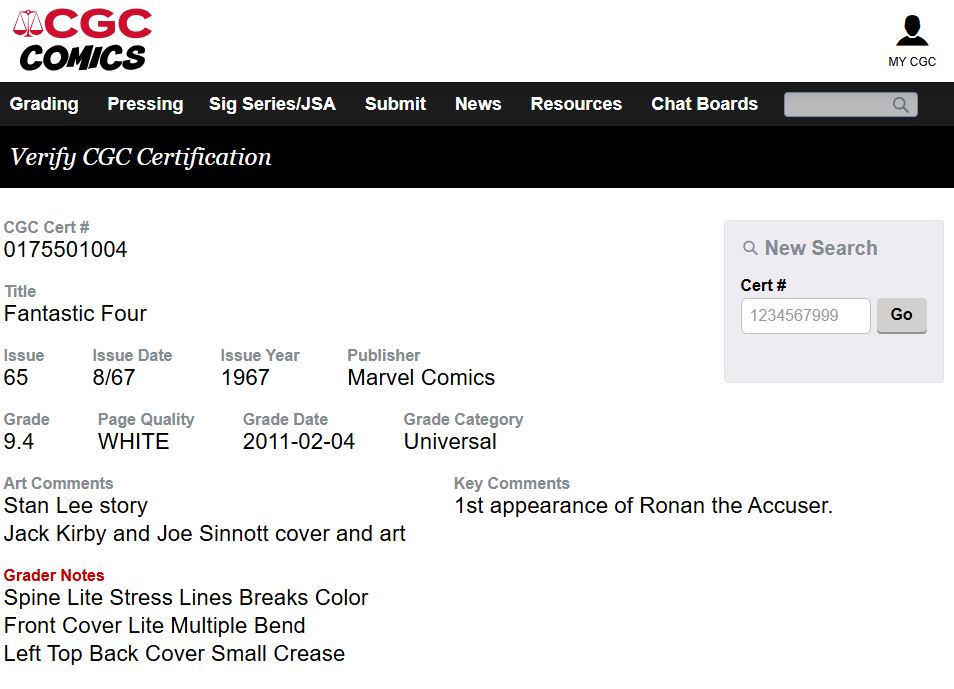The image size is (954, 689).
Task: Click the New Search magnifier icon
Action: pyautogui.click(x=750, y=248)
